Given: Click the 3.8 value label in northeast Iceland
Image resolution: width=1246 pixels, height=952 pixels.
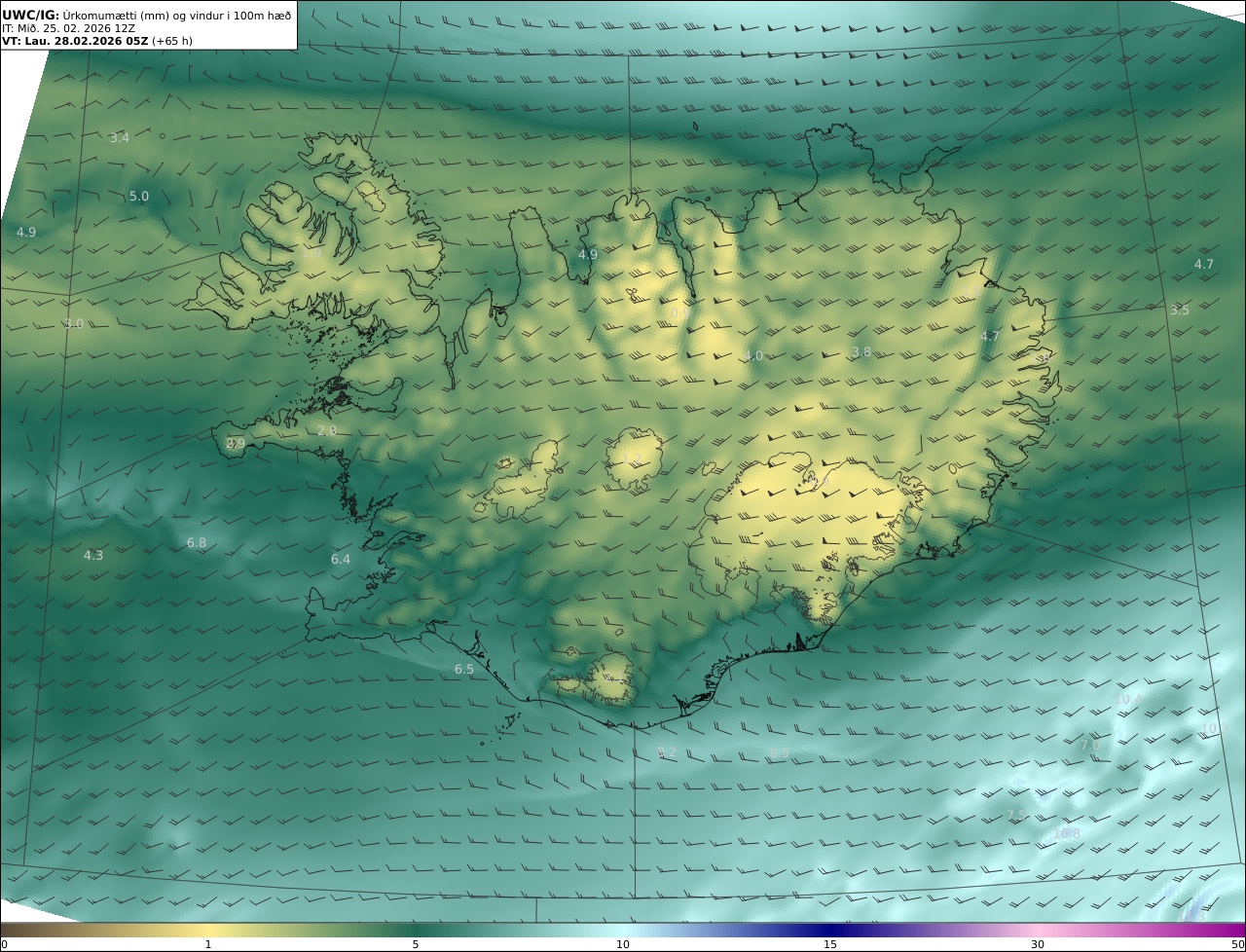Looking at the screenshot, I should (x=861, y=352).
